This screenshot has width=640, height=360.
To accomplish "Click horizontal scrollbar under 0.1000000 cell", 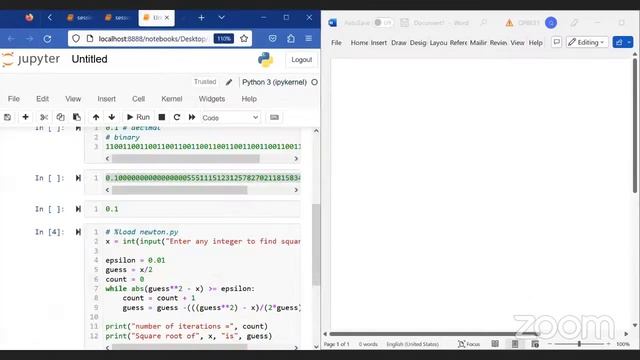I will (179, 190).
